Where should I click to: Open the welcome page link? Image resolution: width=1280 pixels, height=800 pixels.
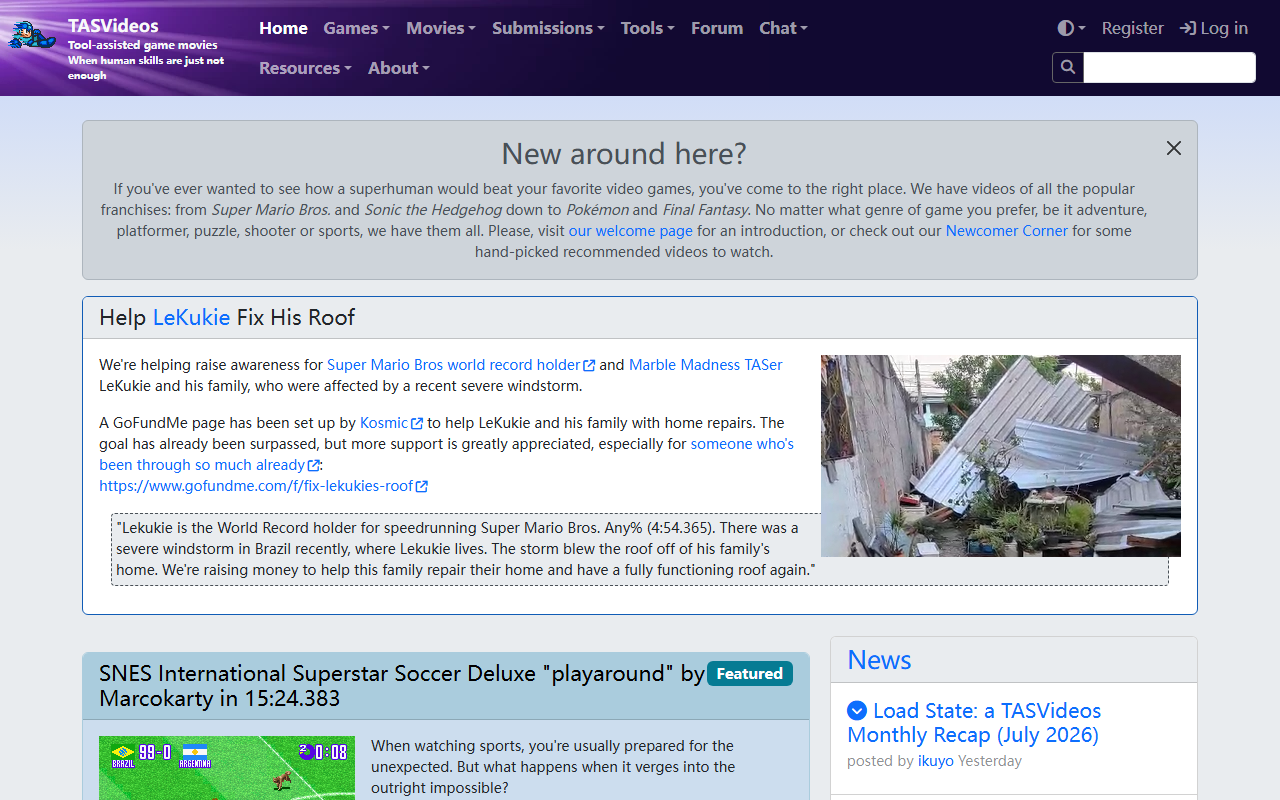click(631, 231)
